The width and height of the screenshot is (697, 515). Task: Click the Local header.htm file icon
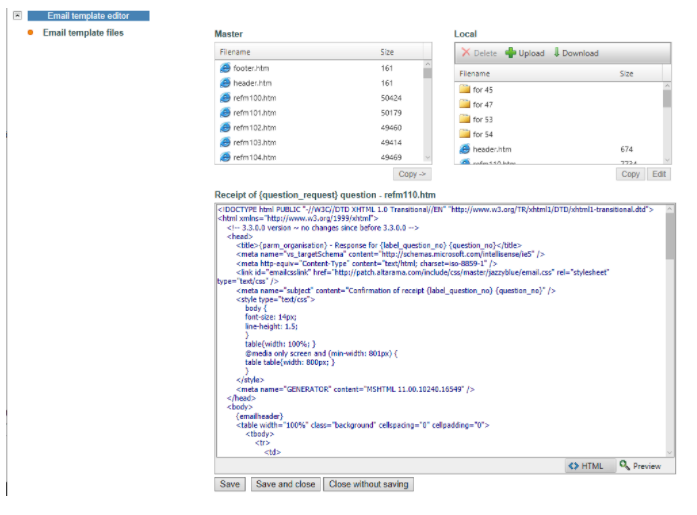tap(465, 149)
